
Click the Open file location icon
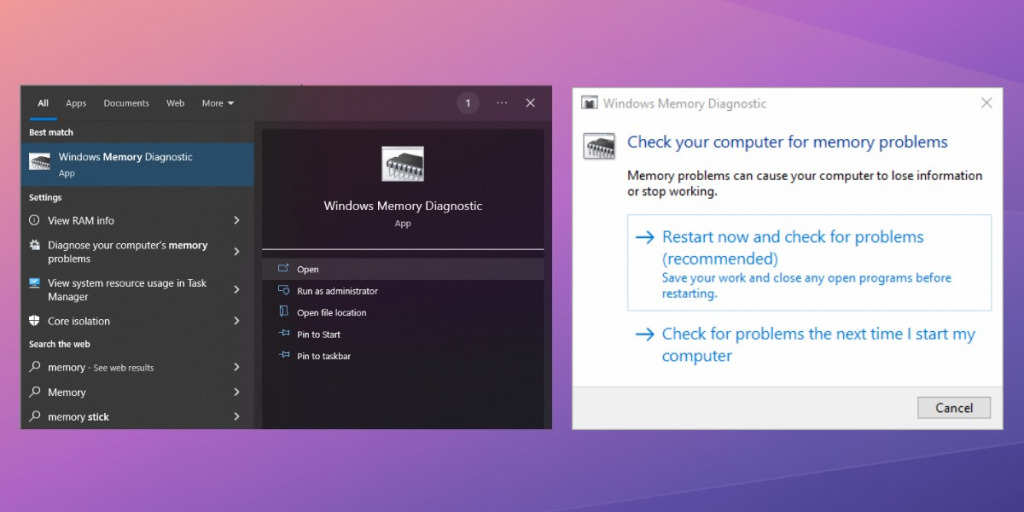(283, 312)
